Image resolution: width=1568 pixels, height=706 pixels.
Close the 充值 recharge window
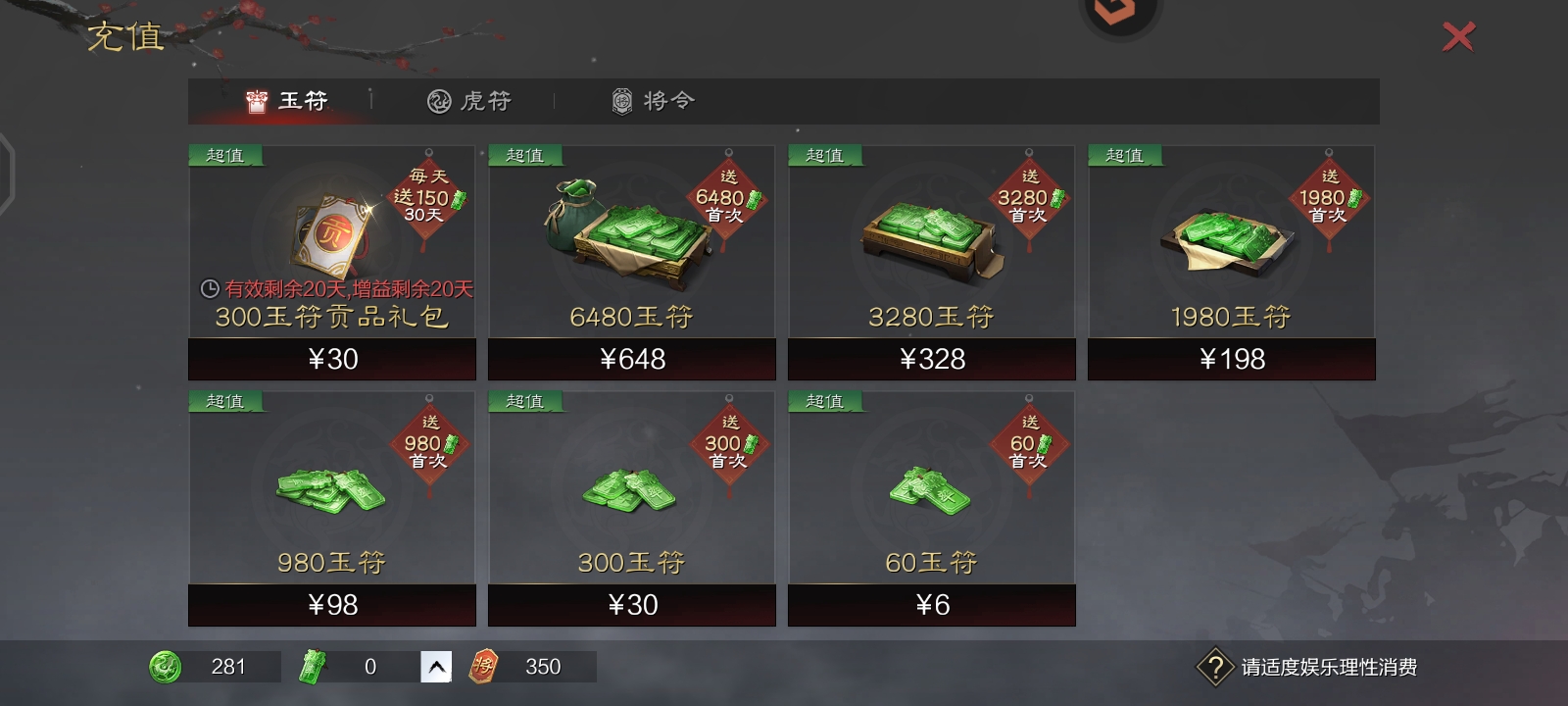(x=1458, y=37)
